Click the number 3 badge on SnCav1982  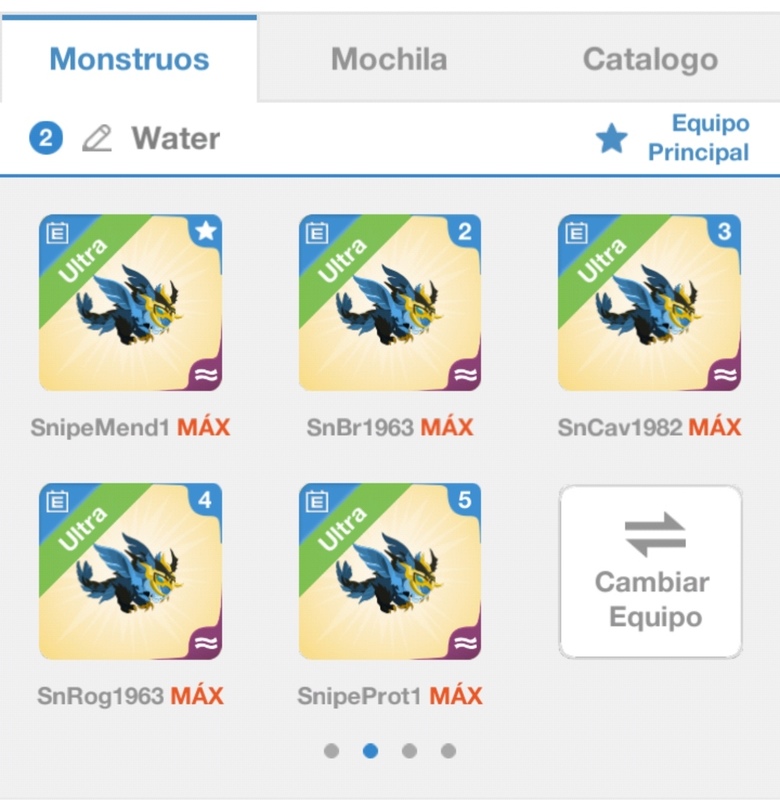coord(724,232)
